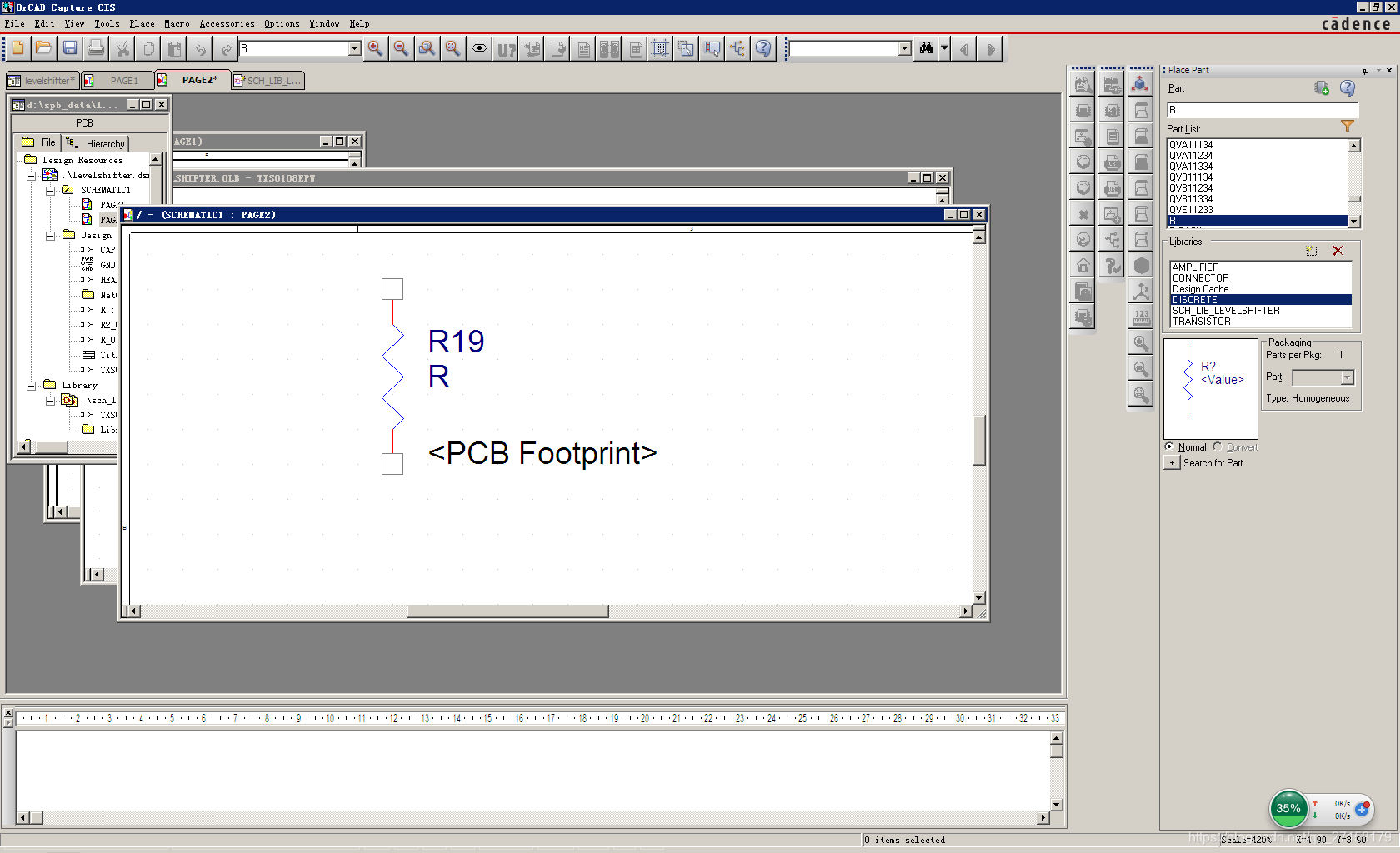Click the Annotate U? toolbar icon
The image size is (1400, 853).
point(506,49)
